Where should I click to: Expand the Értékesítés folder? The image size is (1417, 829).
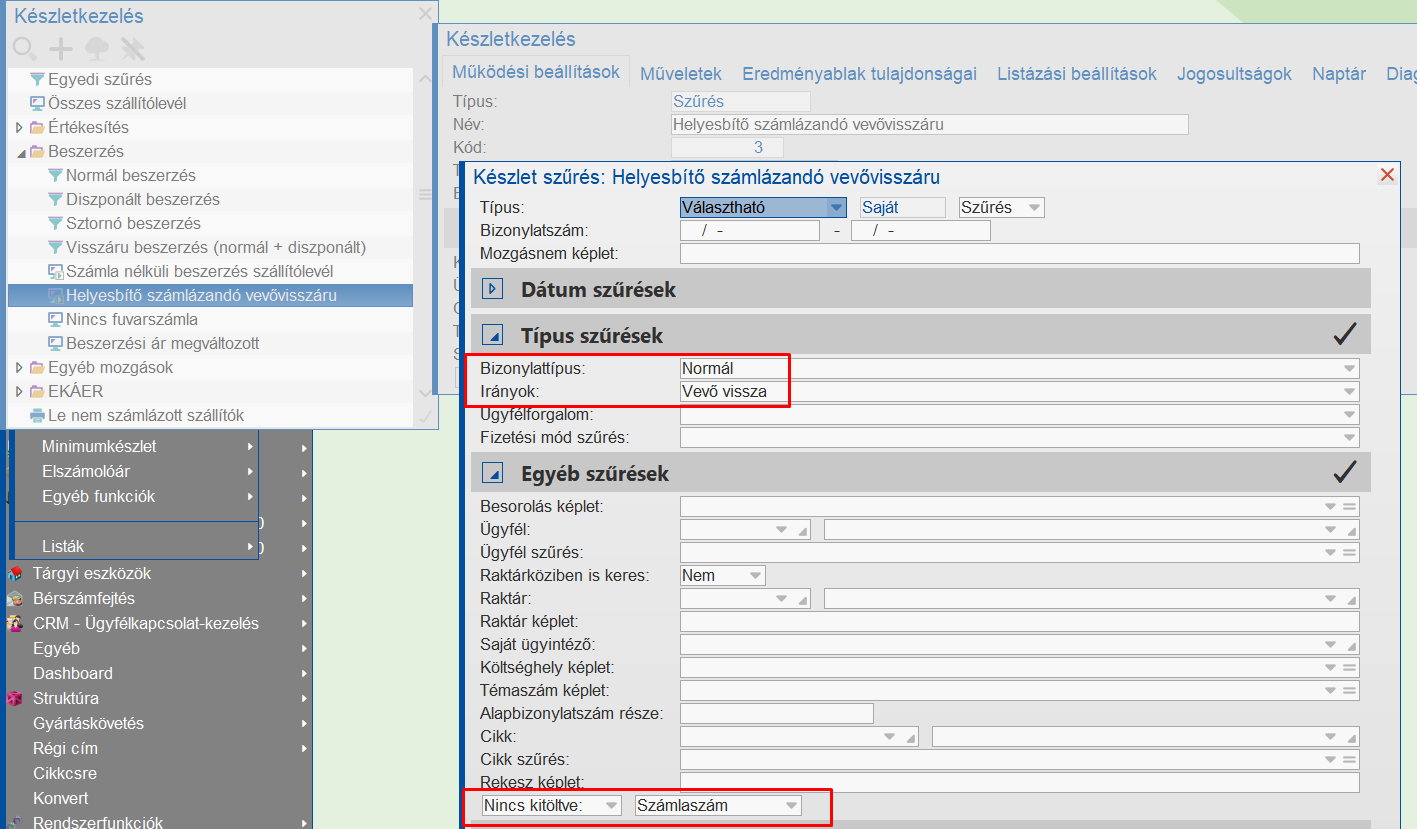pyautogui.click(x=19, y=128)
